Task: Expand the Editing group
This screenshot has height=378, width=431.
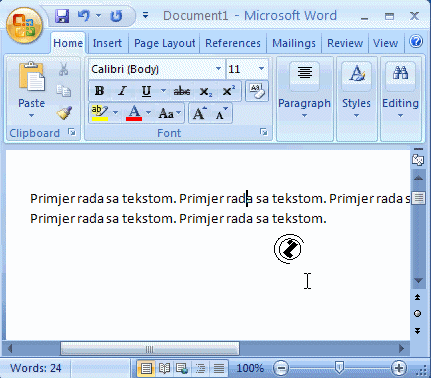Action: [400, 100]
